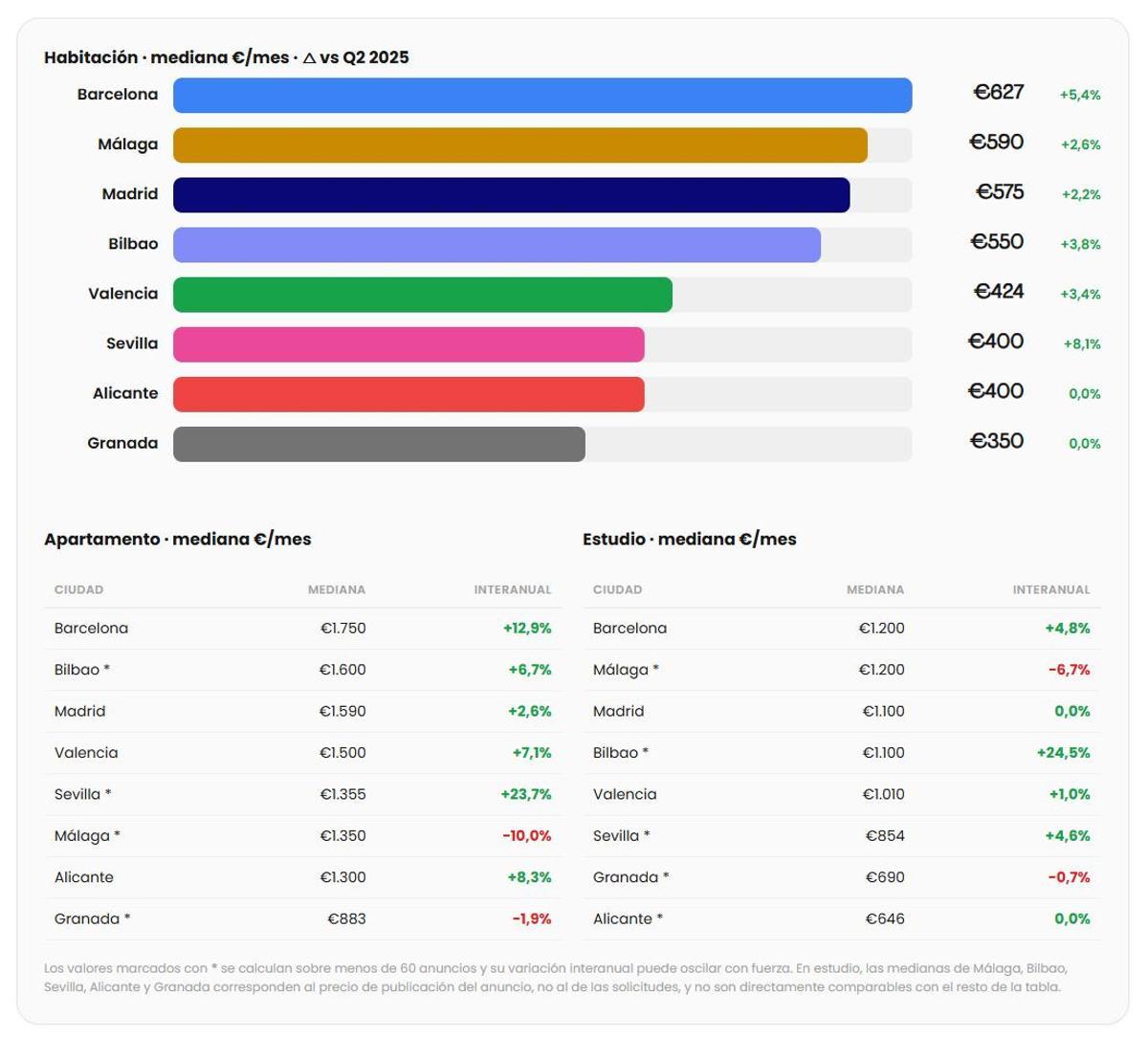
Task: Select the Valencia green bar in the chart
Action: [423, 295]
